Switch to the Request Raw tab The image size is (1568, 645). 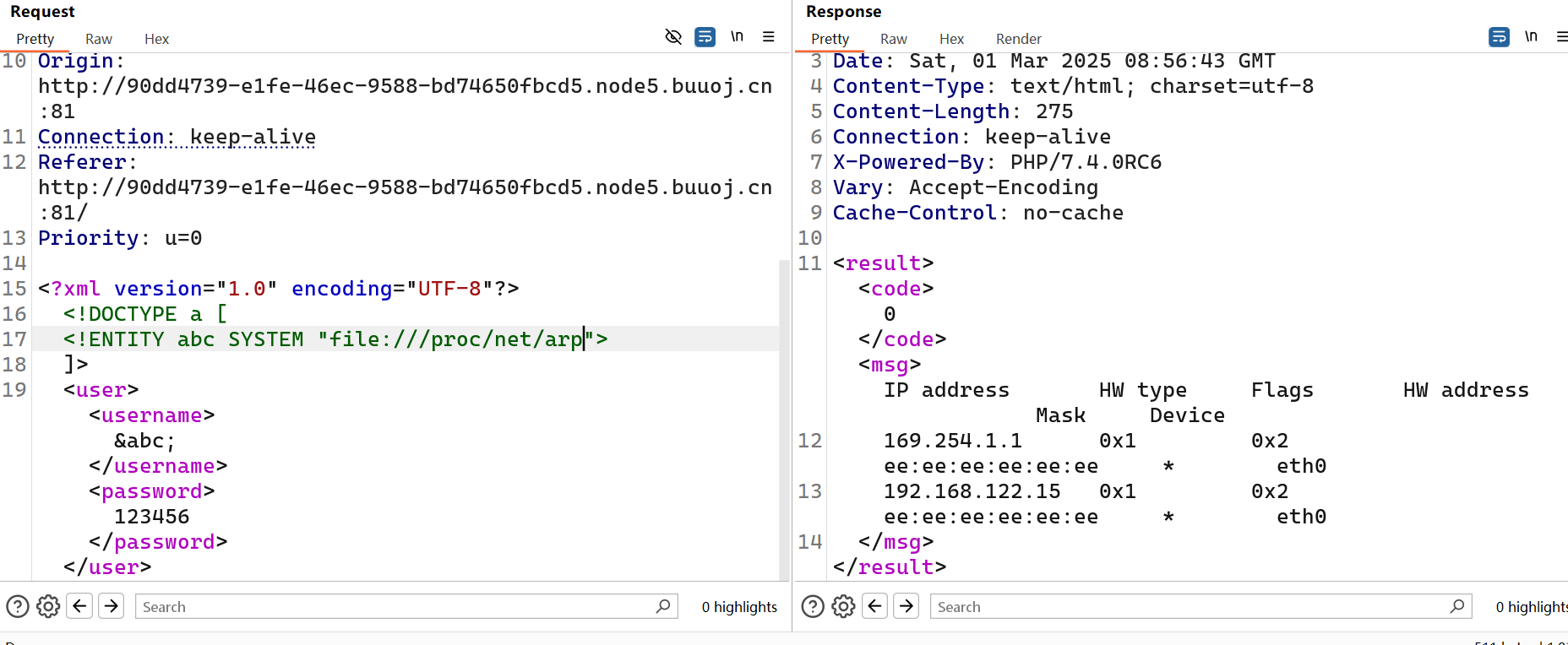pyautogui.click(x=99, y=39)
